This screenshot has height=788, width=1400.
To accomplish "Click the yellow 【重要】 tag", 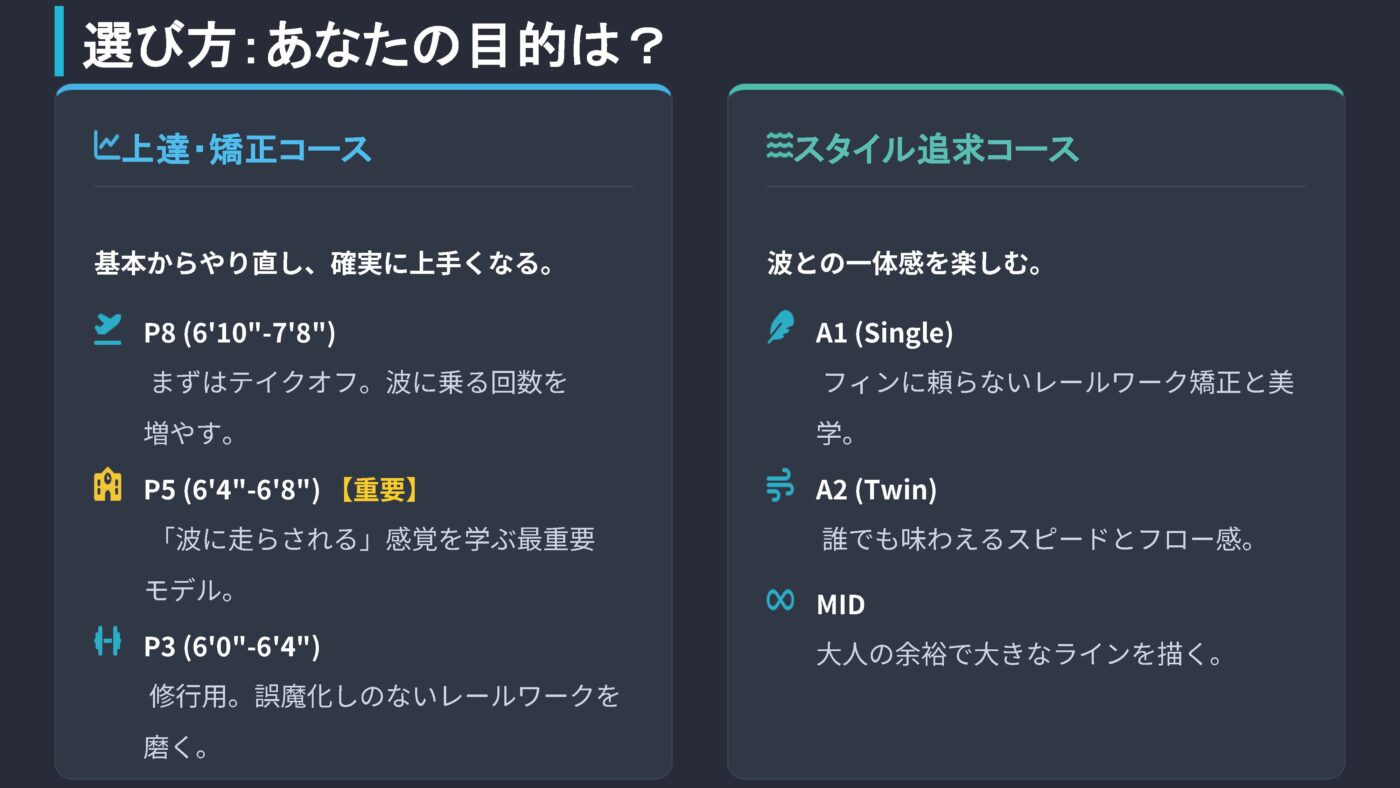I will (377, 490).
